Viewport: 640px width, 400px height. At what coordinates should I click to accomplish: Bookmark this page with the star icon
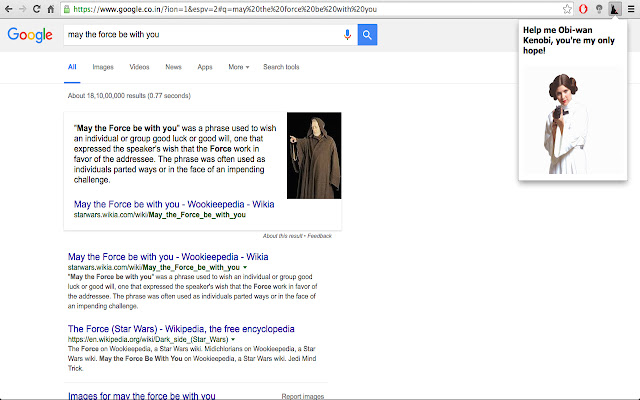coord(567,9)
